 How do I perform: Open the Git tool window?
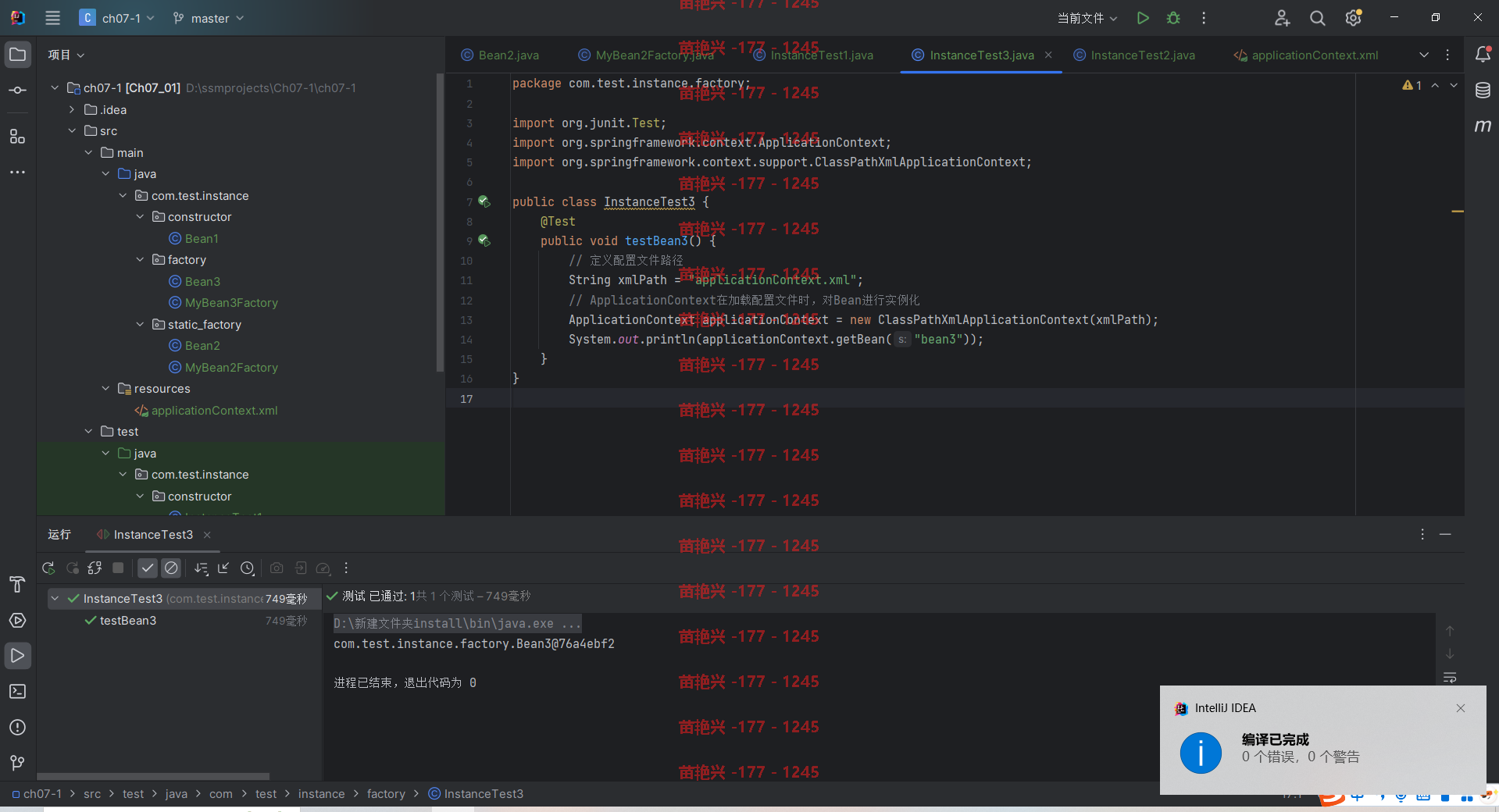point(17,763)
